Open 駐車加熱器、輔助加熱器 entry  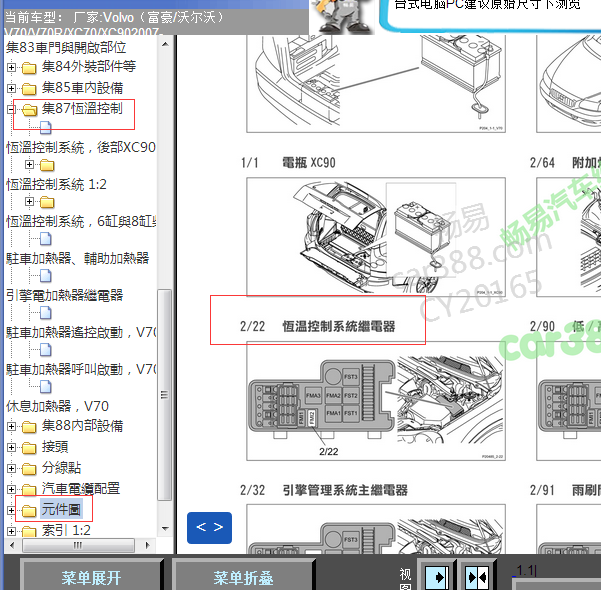point(77,258)
